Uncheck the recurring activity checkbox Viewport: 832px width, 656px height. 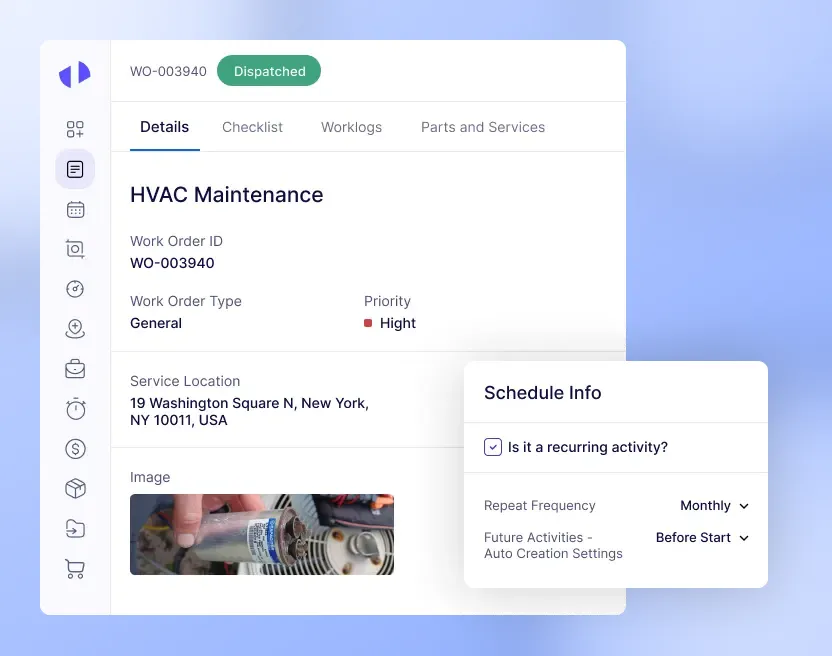(x=493, y=447)
